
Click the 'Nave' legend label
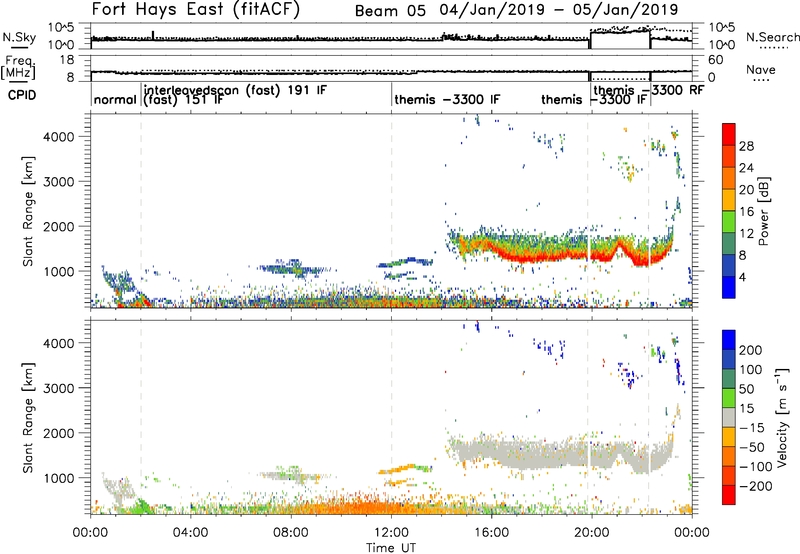(x=761, y=69)
